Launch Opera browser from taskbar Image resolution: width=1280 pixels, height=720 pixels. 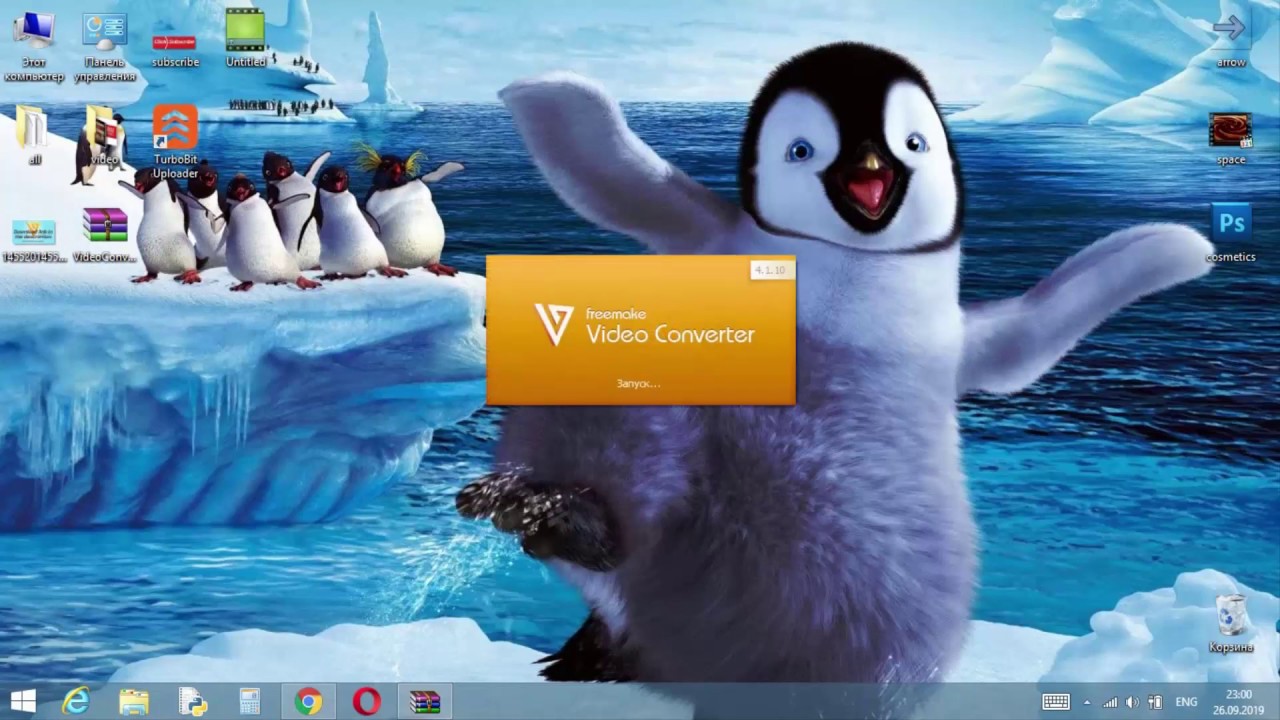[x=366, y=702]
